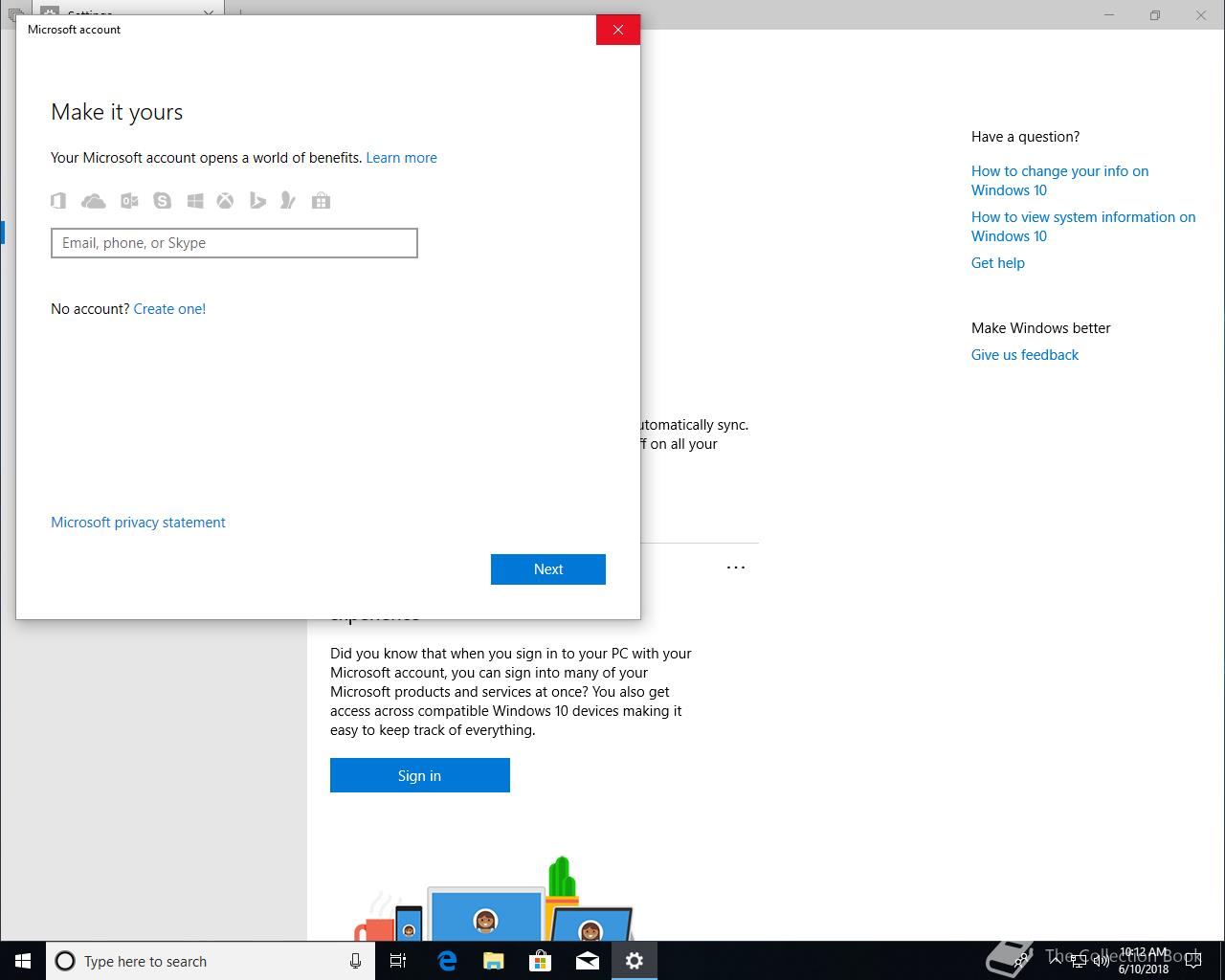Open How to change your info link
Viewport: 1225px width, 980px height.
tap(1059, 181)
